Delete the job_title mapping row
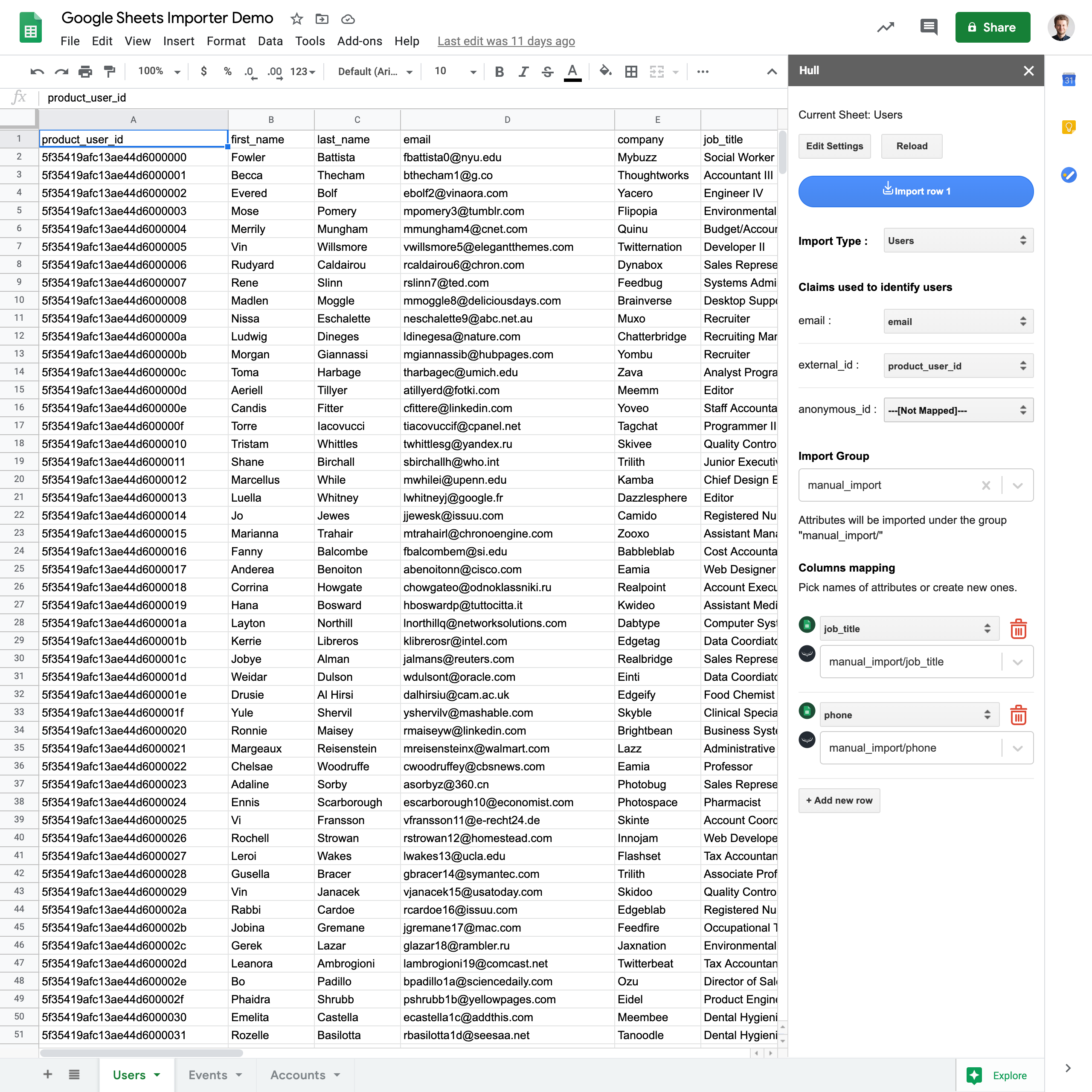 [1018, 628]
